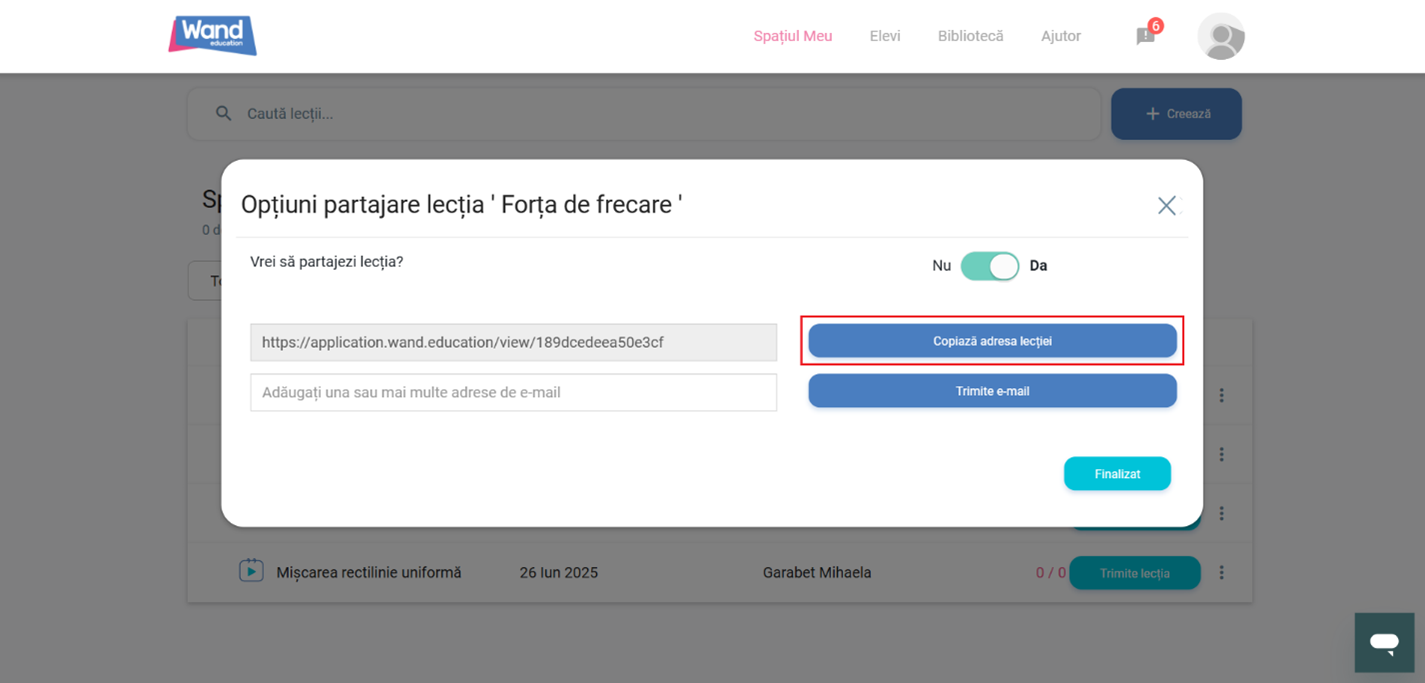Click the Wand education logo

pos(212,36)
